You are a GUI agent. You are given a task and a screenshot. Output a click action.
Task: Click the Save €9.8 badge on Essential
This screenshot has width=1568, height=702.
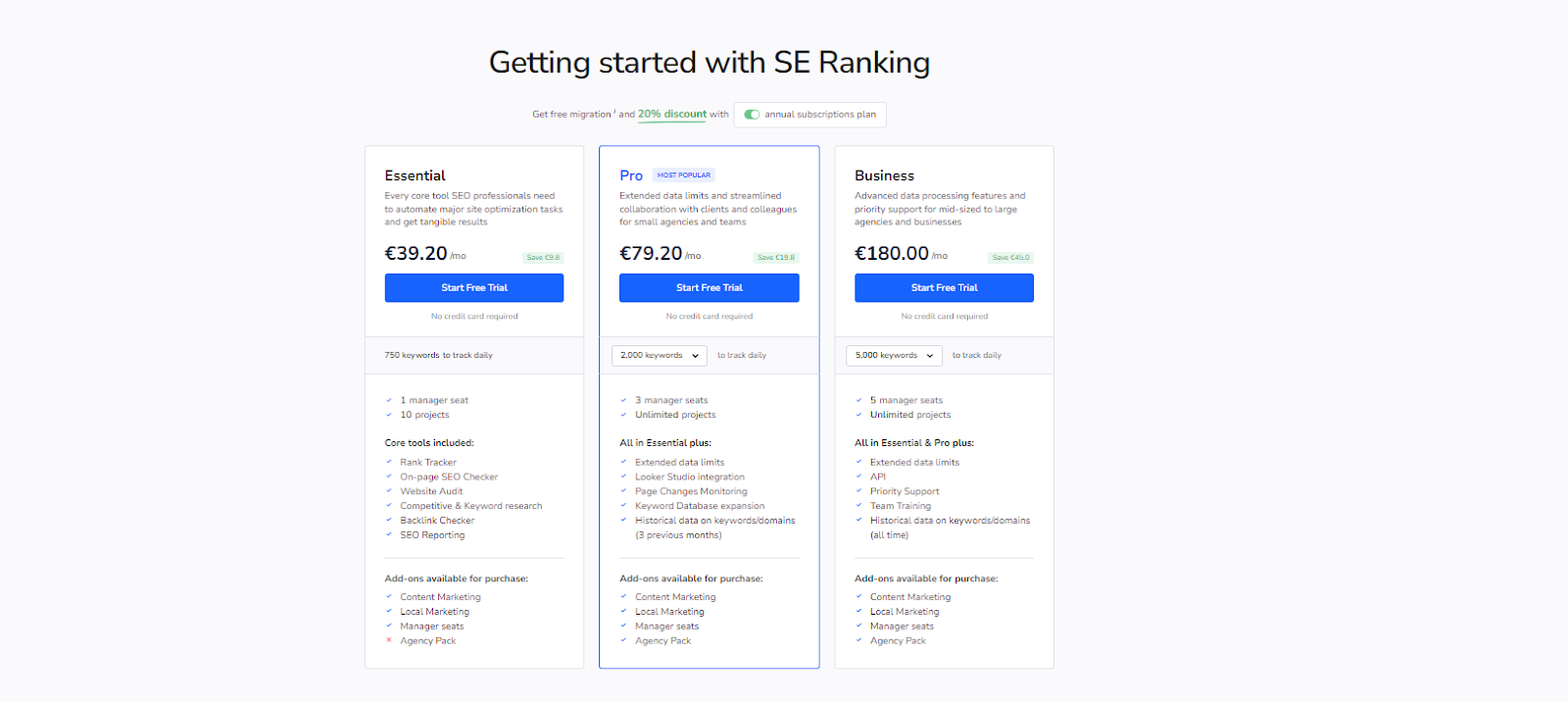(543, 258)
